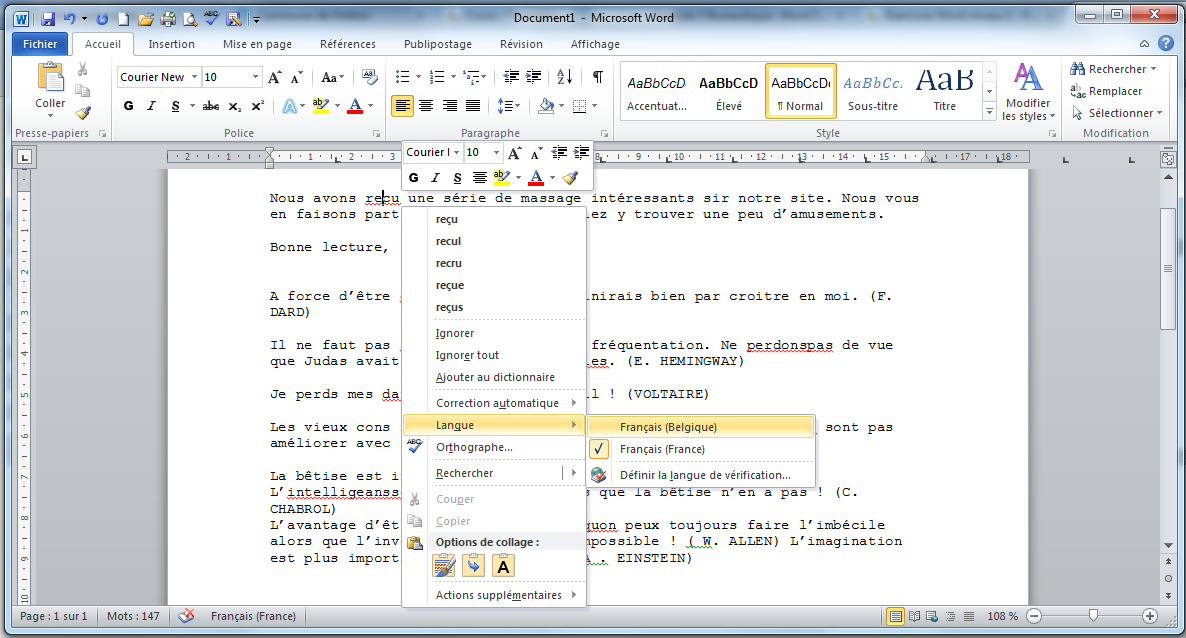The image size is (1186, 638).
Task: Zoom in with the plus button
Action: click(1150, 616)
